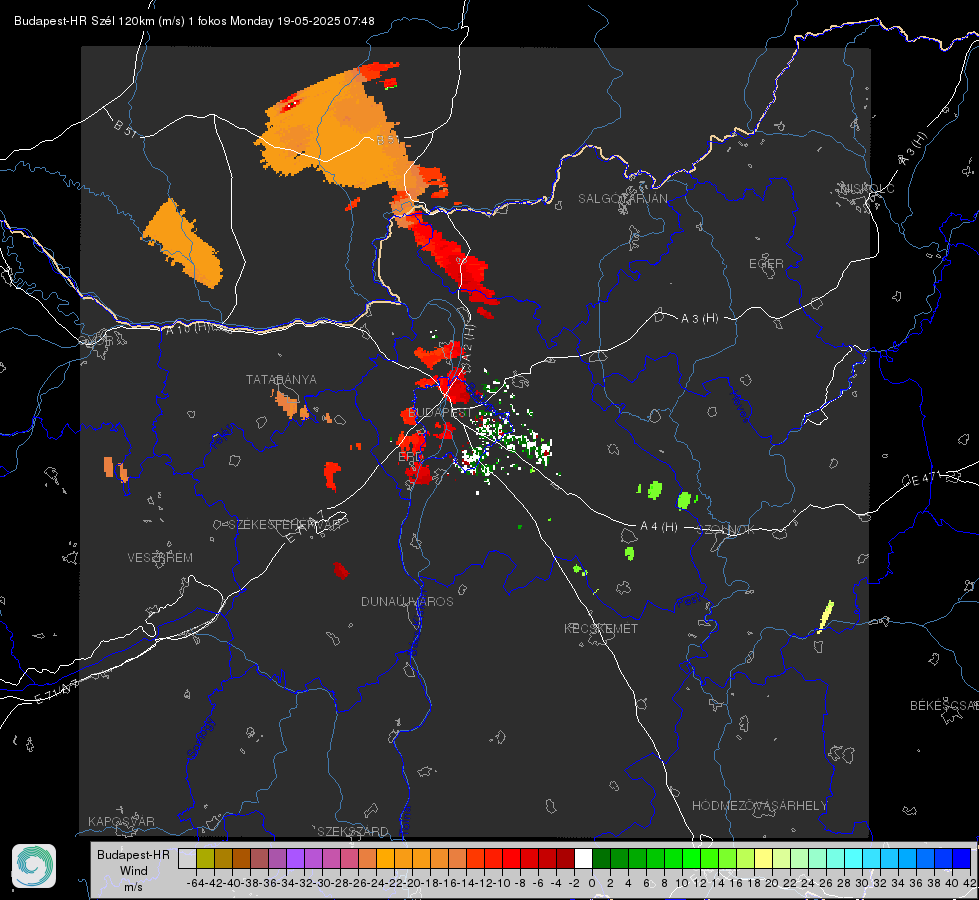Click the "-64" legend value
Viewport: 979px width, 900px height.
pyautogui.click(x=195, y=883)
